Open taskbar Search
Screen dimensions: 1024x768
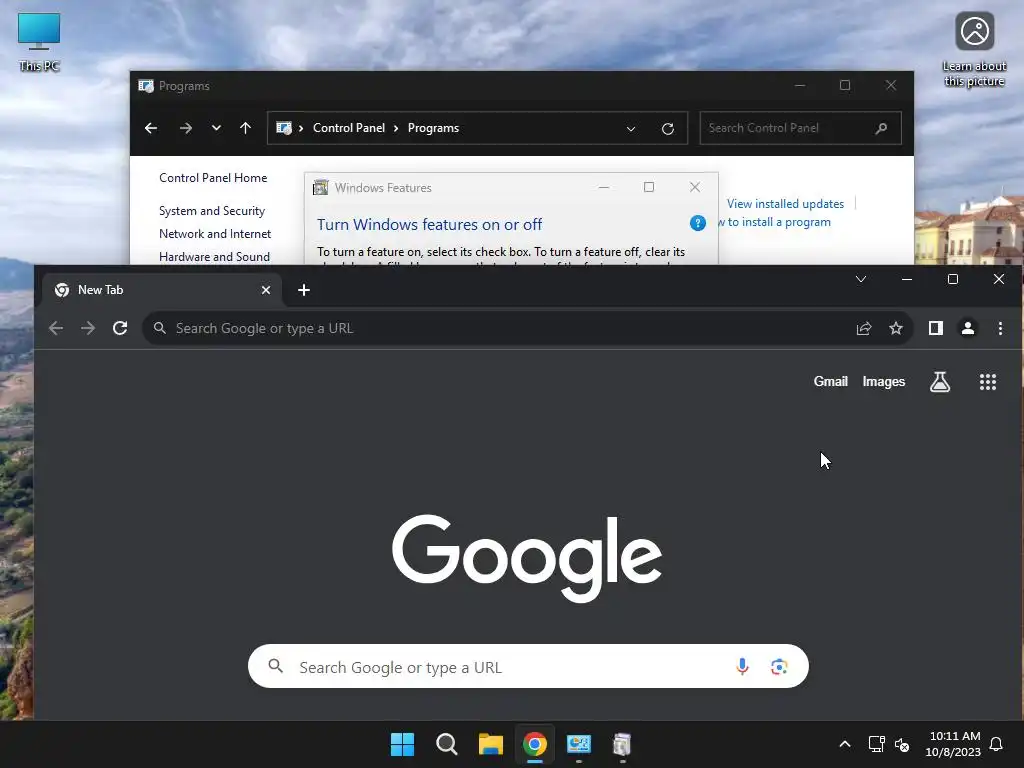pyautogui.click(x=447, y=744)
